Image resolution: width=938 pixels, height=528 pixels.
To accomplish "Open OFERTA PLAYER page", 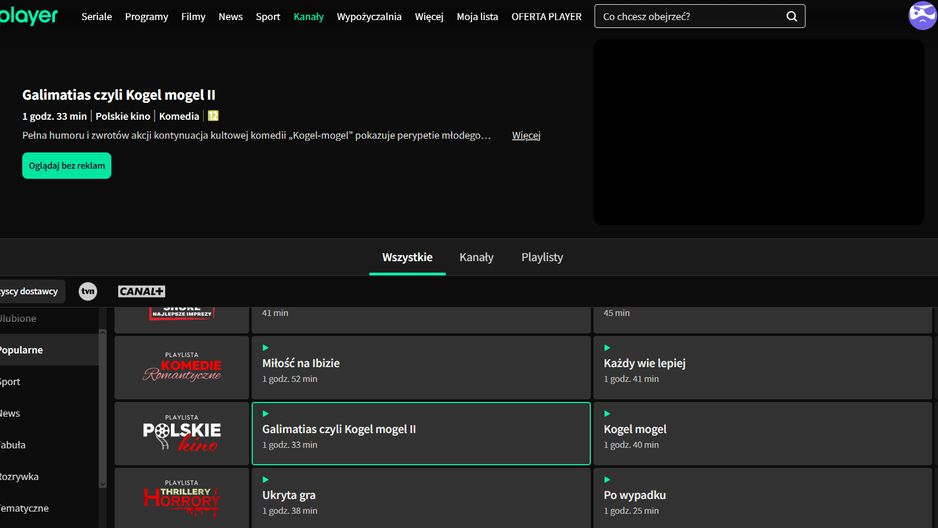I will click(x=546, y=17).
